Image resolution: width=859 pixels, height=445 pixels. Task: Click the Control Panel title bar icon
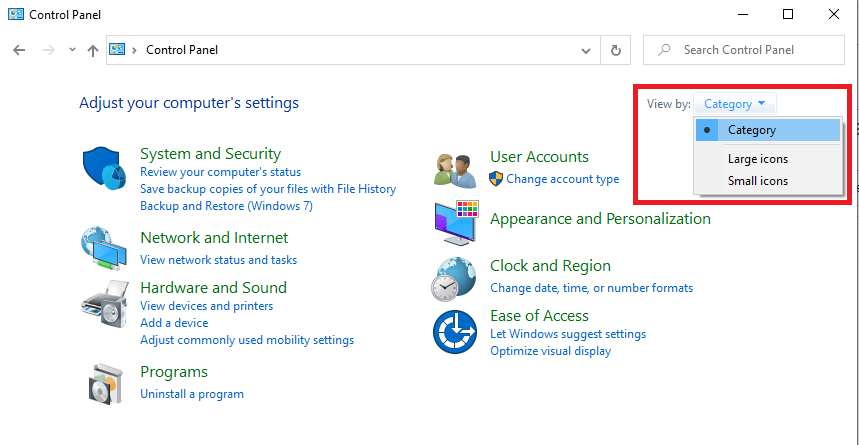click(x=15, y=14)
